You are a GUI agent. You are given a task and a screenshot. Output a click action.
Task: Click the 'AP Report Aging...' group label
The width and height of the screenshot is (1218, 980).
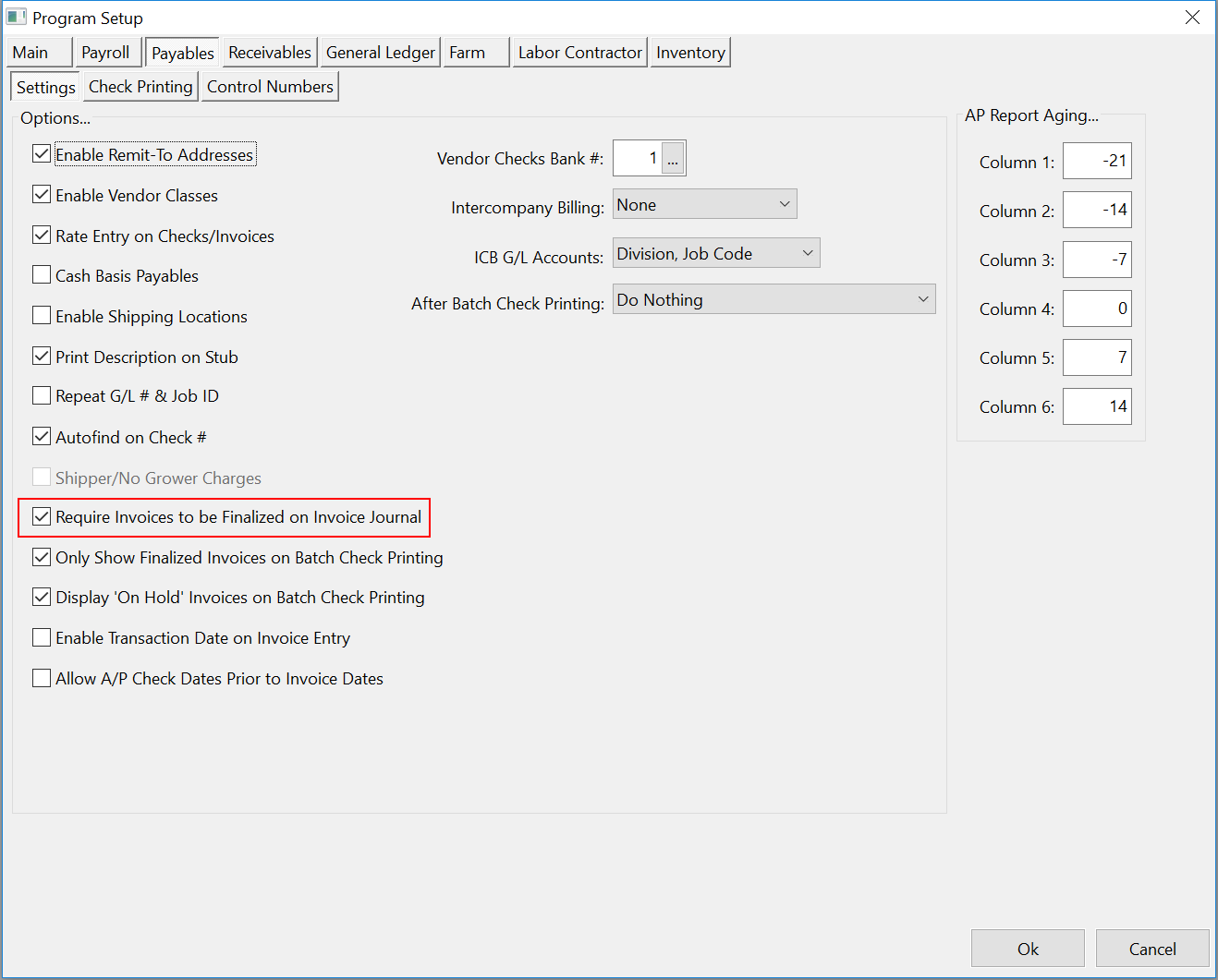(x=1031, y=115)
